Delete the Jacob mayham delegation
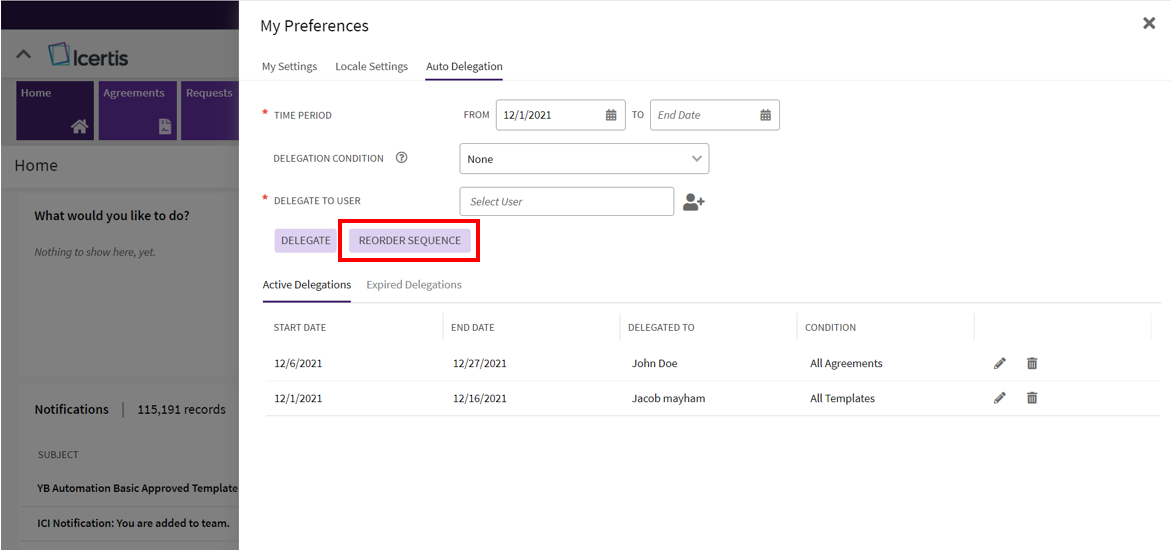This screenshot has width=1171, height=550. tap(1032, 398)
